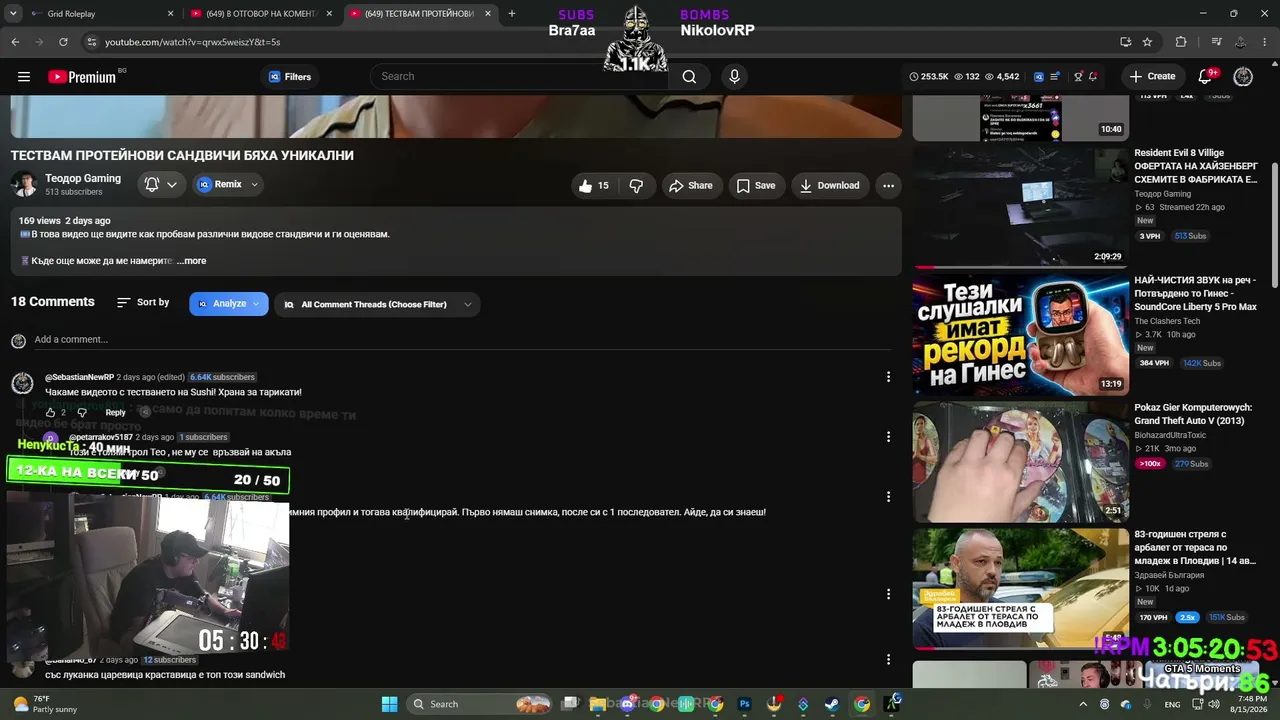Open Теодор Gaming channel name link
1280x720 pixels.
pyautogui.click(x=83, y=178)
